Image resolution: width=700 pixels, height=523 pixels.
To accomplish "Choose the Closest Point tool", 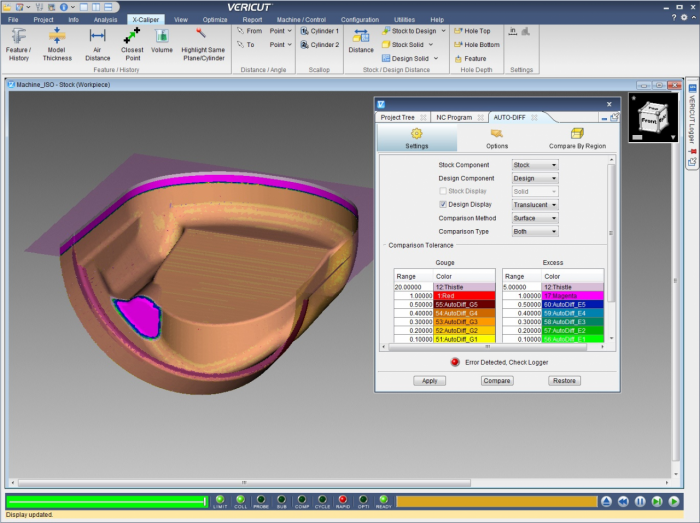I will click(131, 42).
